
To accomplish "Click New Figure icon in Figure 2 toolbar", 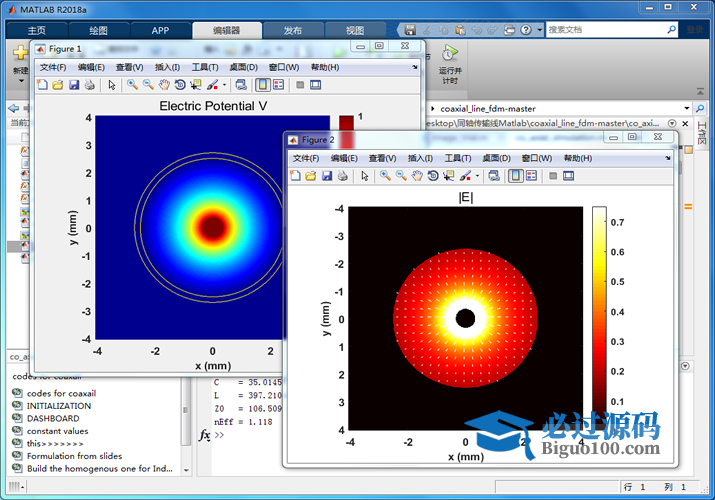I will [x=295, y=176].
